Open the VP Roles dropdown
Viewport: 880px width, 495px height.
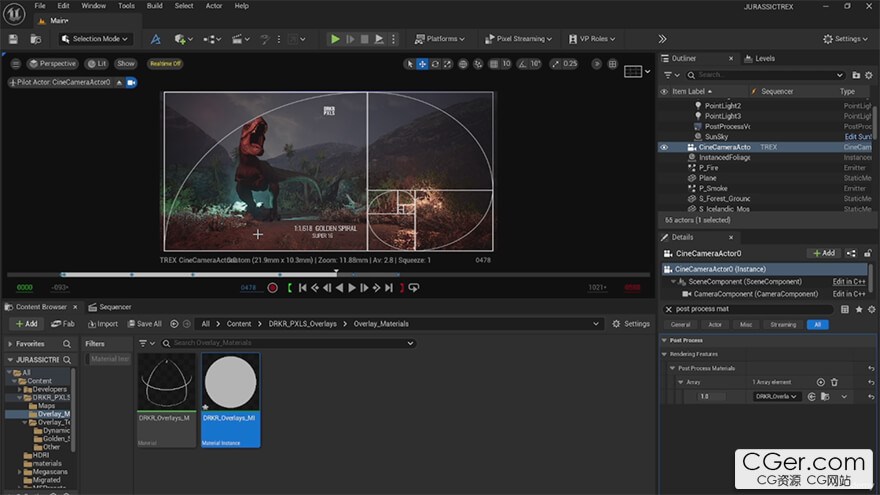coord(592,39)
